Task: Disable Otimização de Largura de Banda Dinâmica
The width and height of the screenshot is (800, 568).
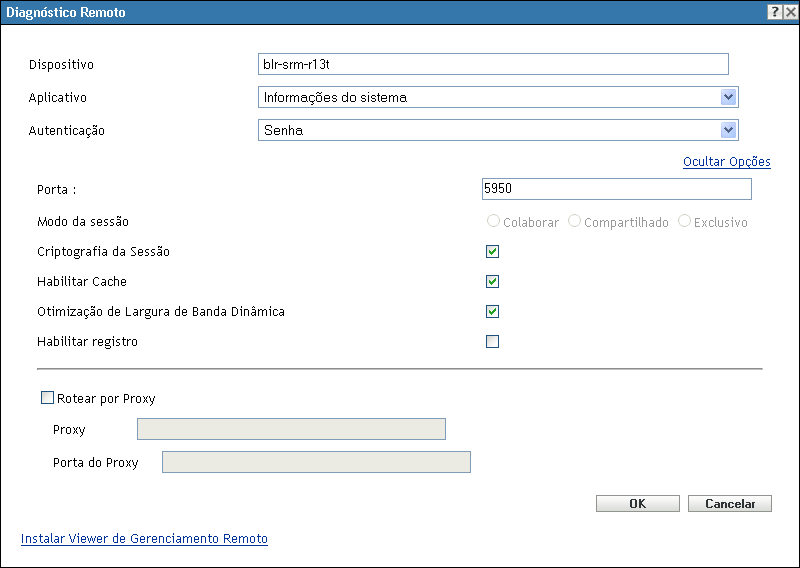Action: tap(492, 311)
